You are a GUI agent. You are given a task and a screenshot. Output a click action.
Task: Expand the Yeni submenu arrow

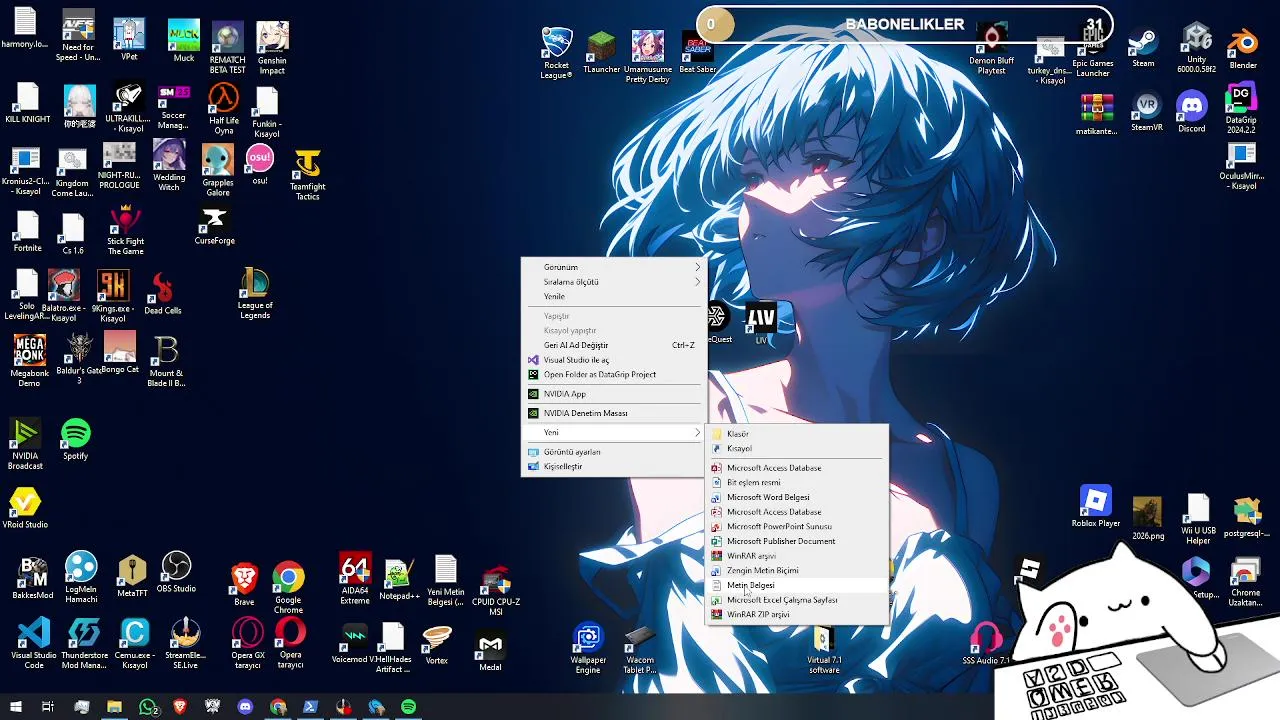[697, 432]
